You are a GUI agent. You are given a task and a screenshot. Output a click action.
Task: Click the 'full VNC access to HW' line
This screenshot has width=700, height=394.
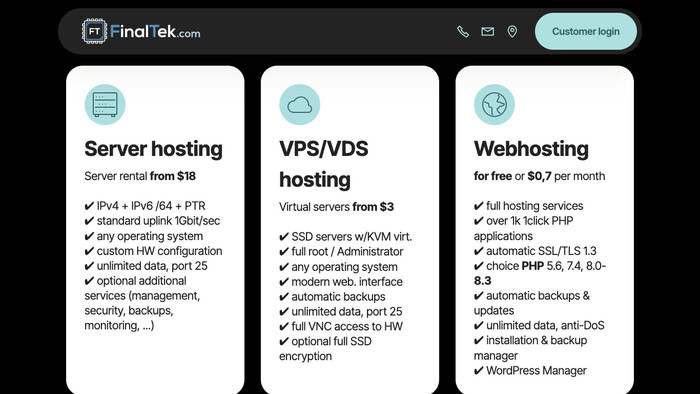pos(341,326)
